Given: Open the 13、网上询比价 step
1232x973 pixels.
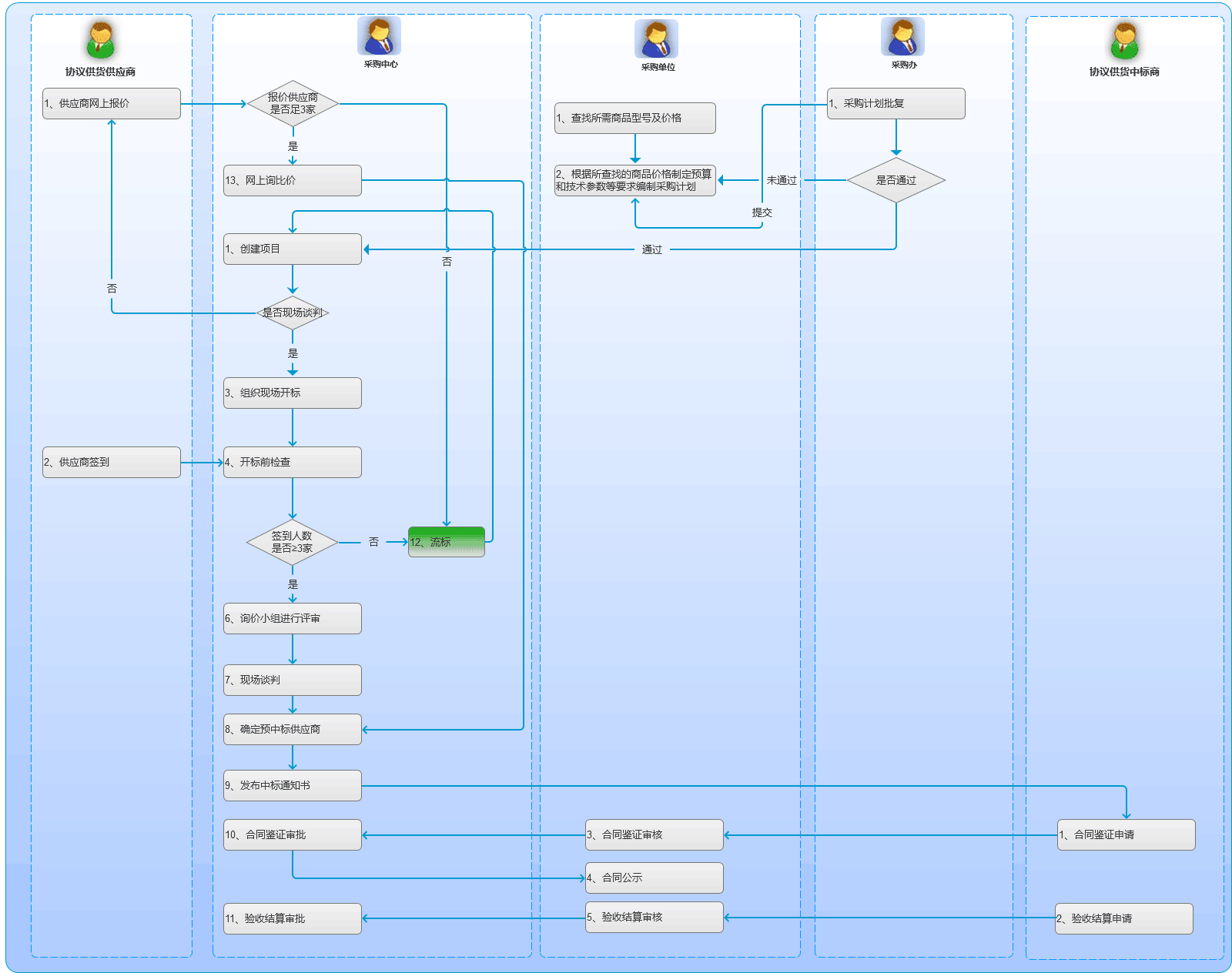Looking at the screenshot, I should 293,180.
